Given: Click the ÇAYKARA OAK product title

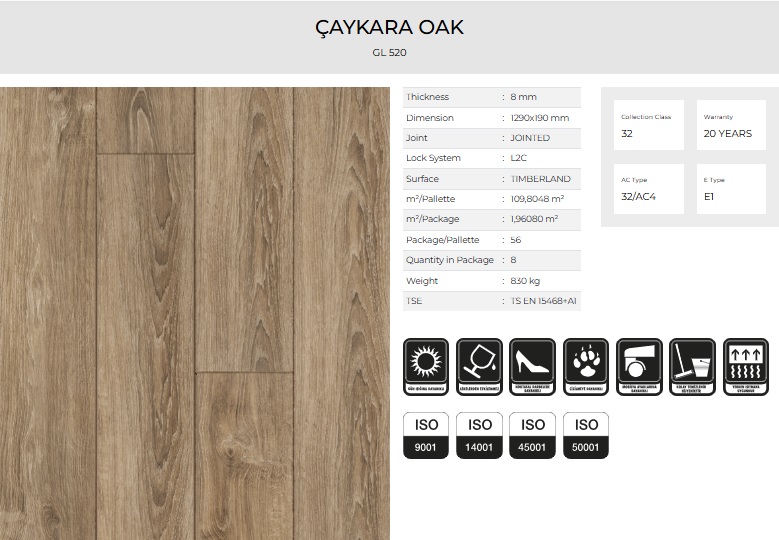Looking at the screenshot, I should pos(389,28).
